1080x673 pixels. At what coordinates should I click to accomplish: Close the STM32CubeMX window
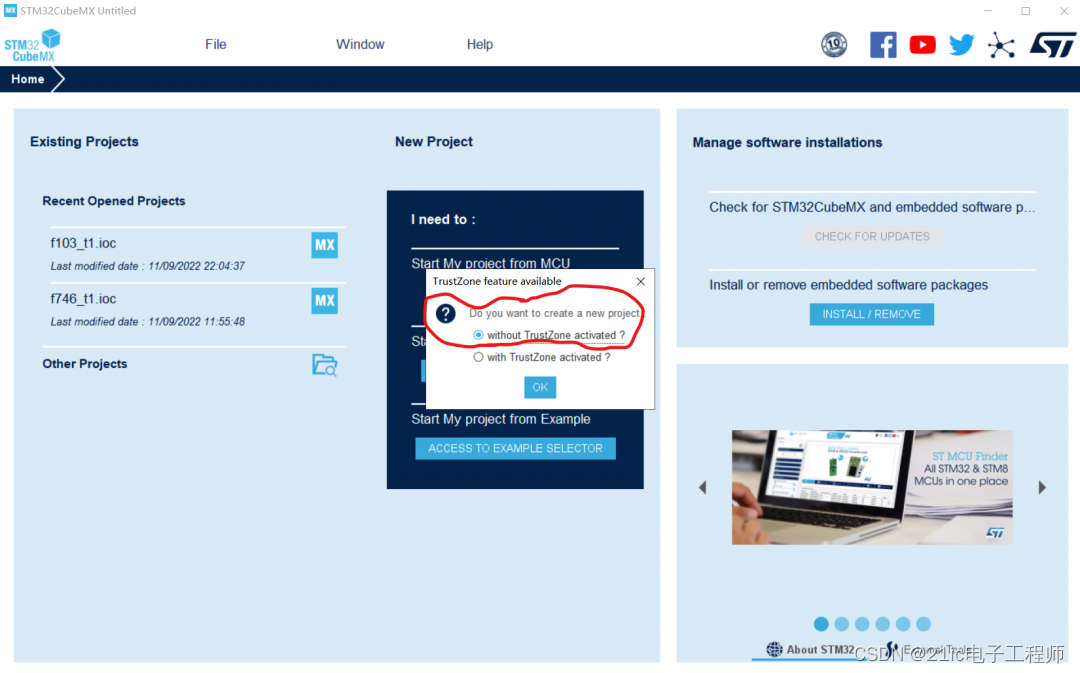tap(1063, 11)
